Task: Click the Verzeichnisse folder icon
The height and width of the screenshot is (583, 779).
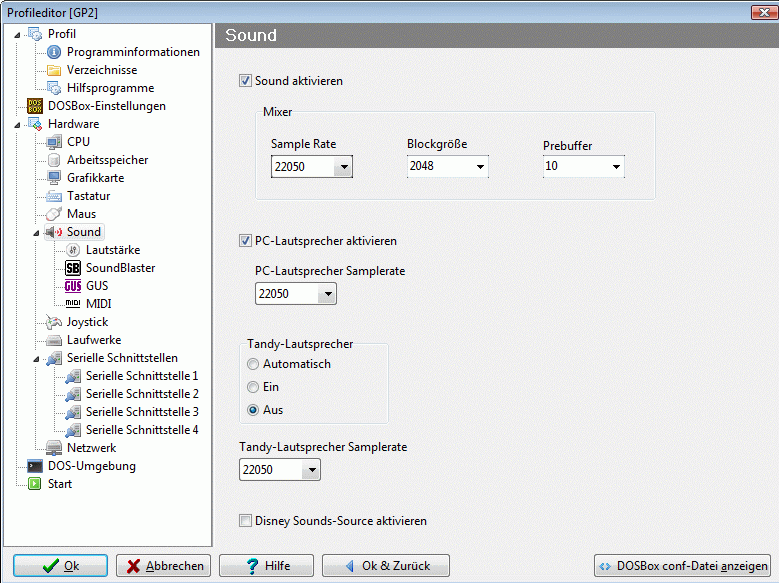Action: coord(54,70)
